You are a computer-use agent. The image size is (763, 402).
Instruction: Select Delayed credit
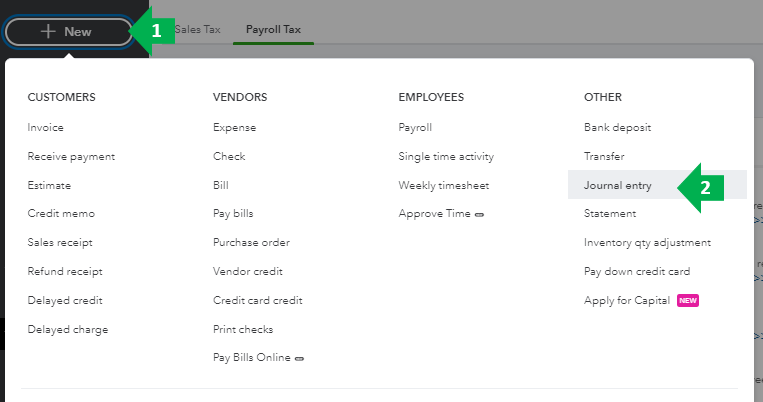point(65,301)
